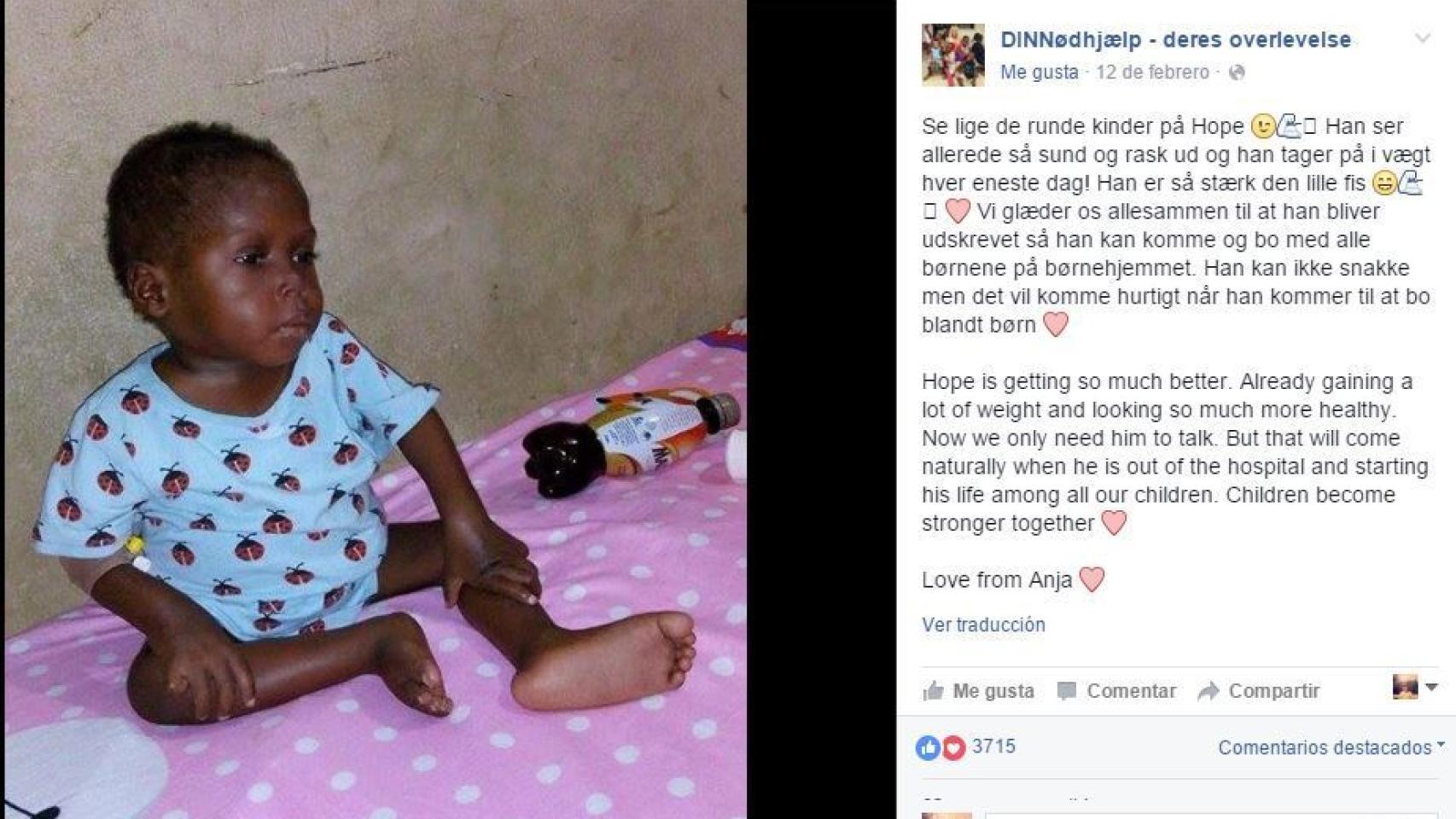
Task: Open the comment-as profile selector dropdown
Action: [1415, 687]
